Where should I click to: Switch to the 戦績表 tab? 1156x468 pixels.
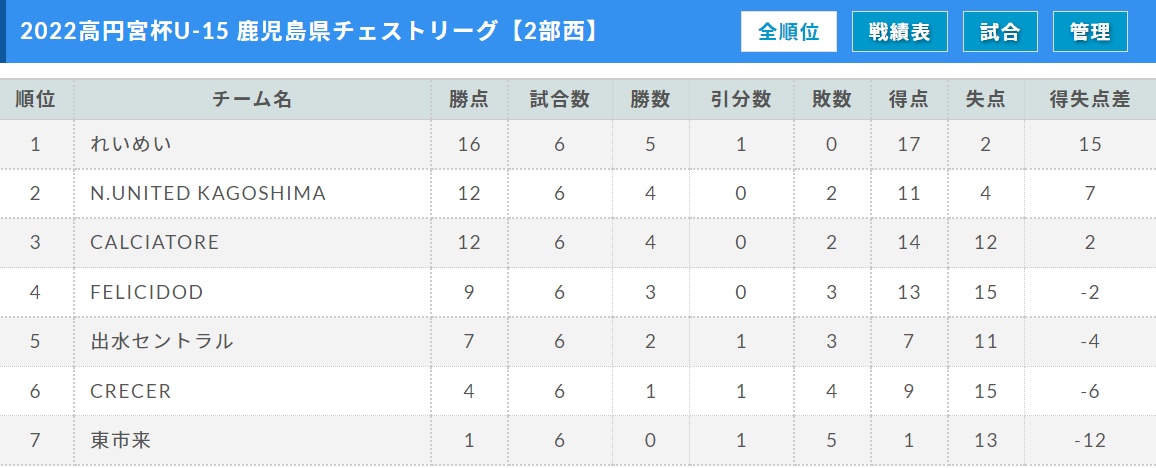coord(899,32)
